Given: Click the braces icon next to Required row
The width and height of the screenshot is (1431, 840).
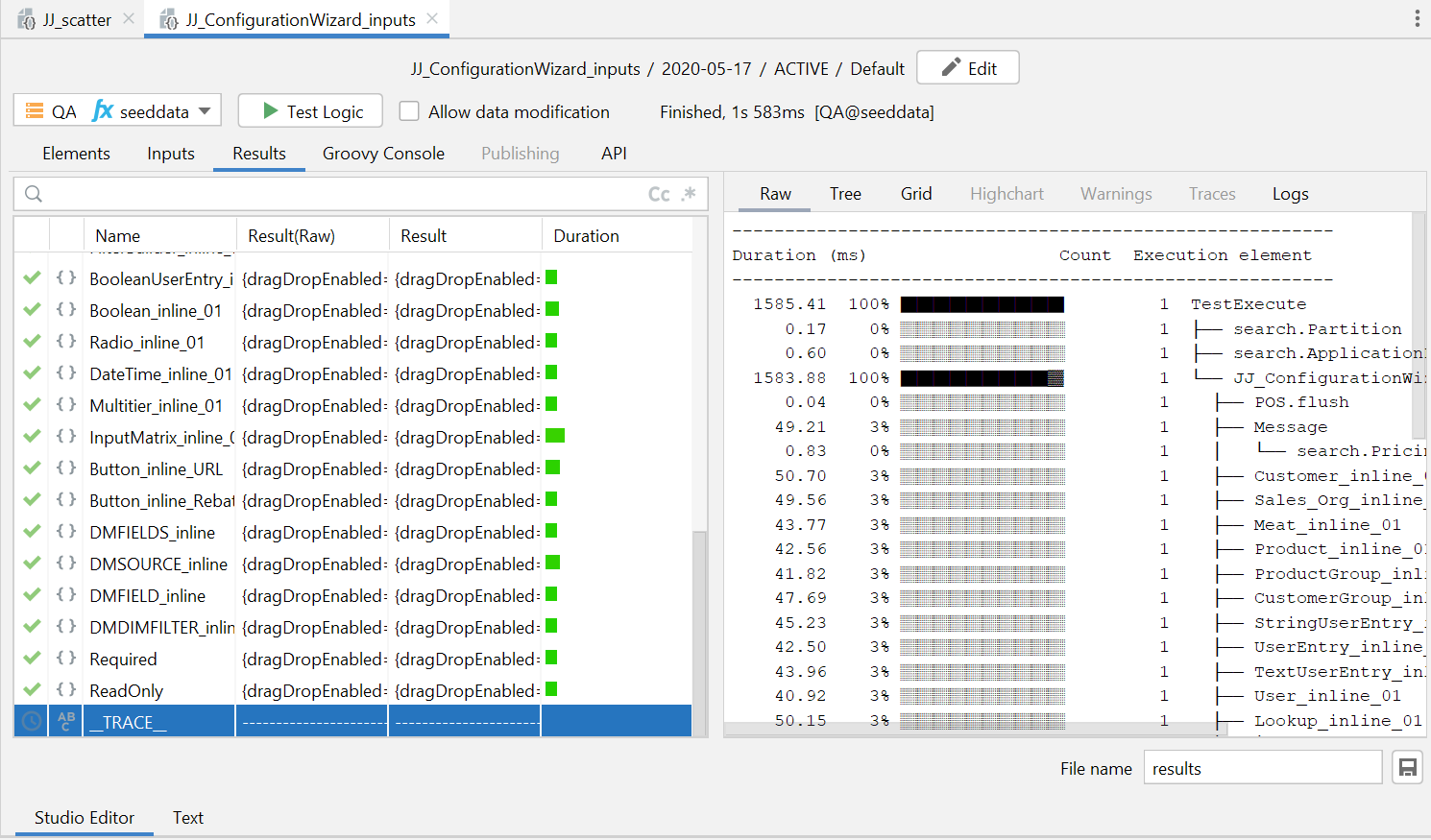Looking at the screenshot, I should [x=65, y=659].
